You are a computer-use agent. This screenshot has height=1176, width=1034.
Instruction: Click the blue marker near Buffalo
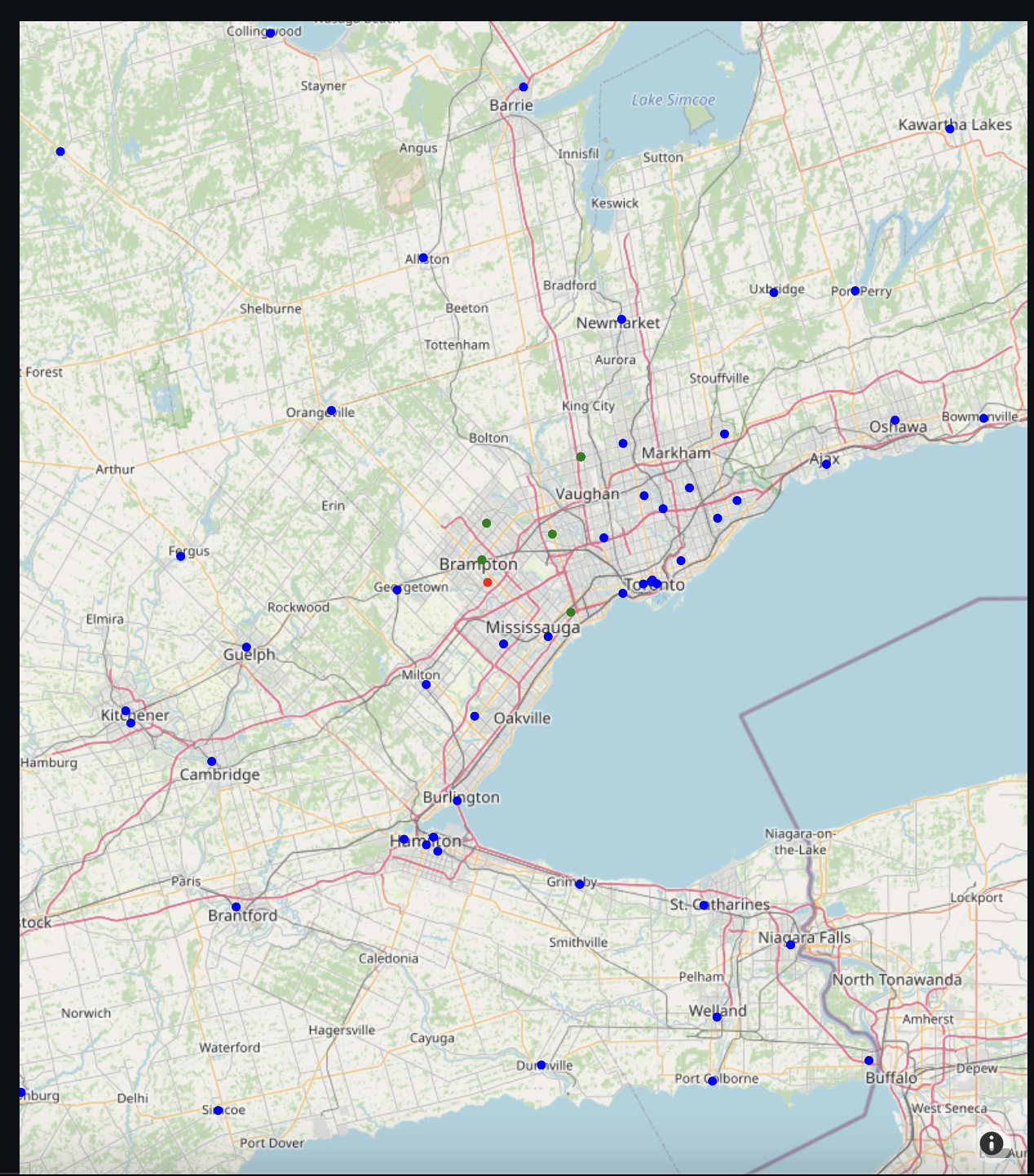click(x=869, y=1061)
